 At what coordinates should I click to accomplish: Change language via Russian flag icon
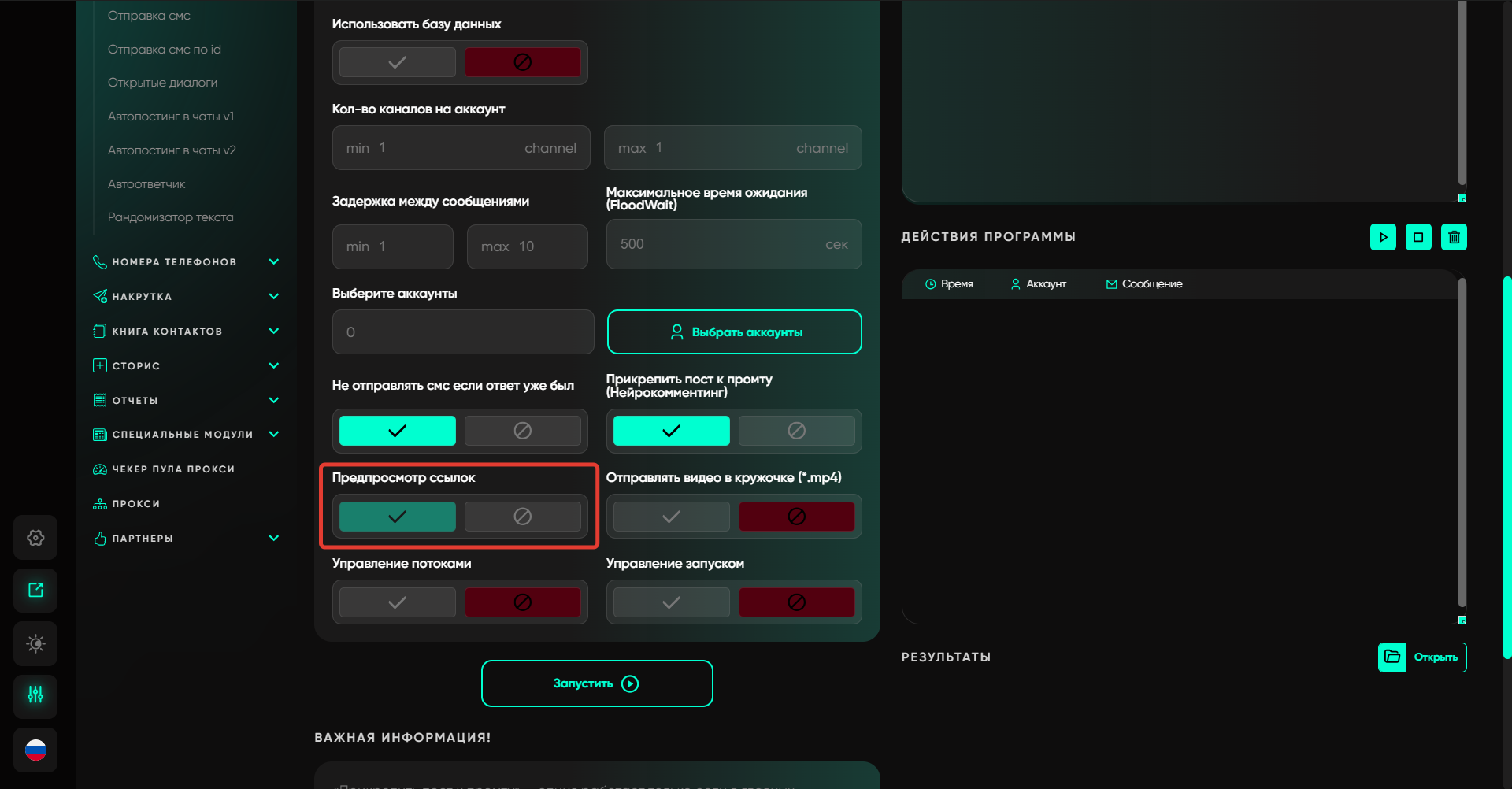(35, 750)
